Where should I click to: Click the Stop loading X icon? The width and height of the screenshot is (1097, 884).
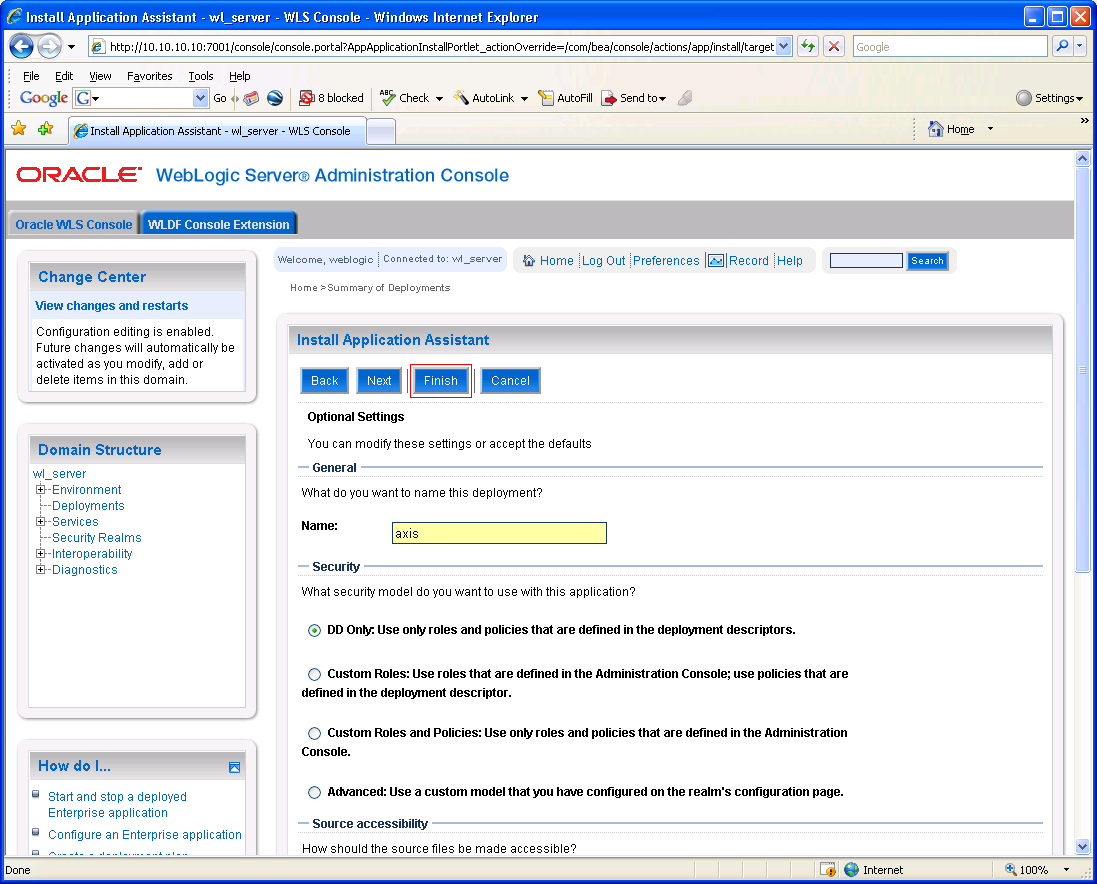[x=834, y=47]
